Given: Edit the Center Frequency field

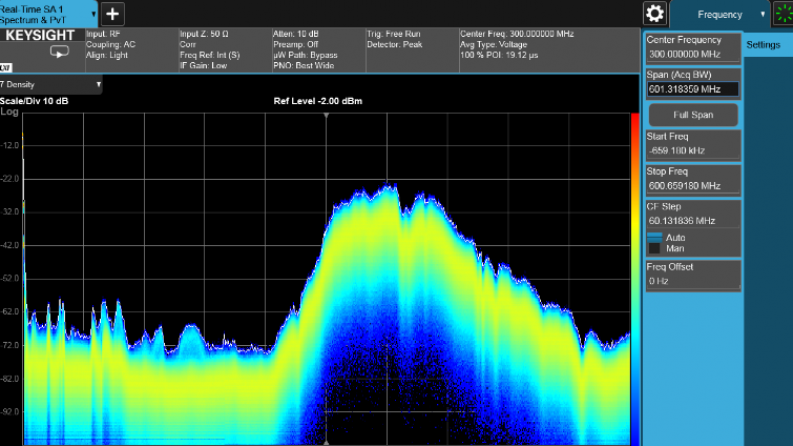Looking at the screenshot, I should coord(692,55).
